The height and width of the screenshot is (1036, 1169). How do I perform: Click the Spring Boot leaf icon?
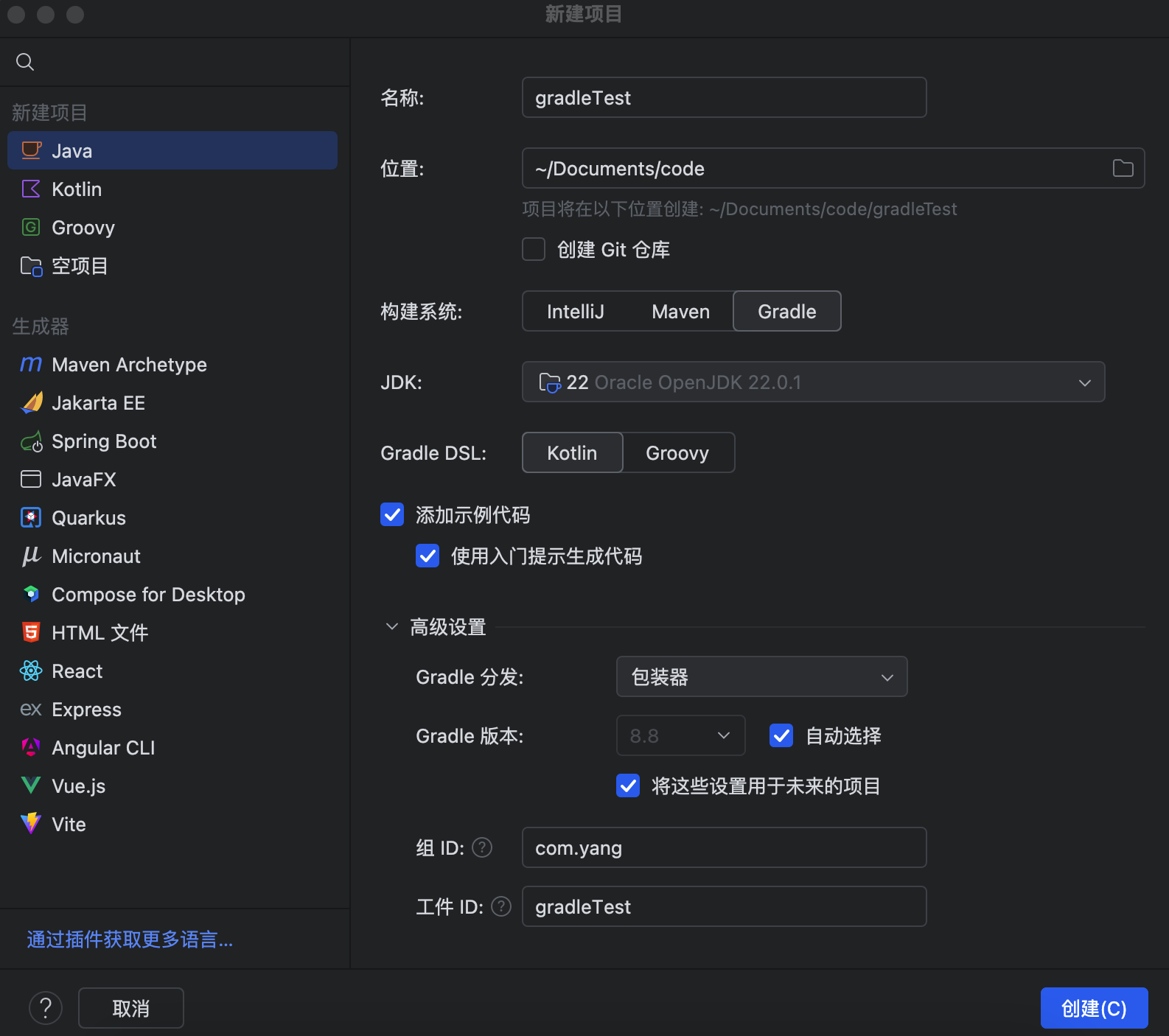[x=31, y=441]
